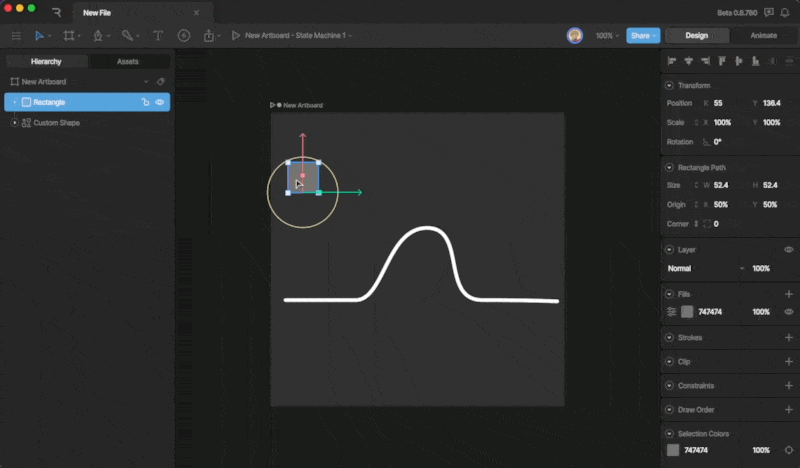Viewport: 800px width, 468px height.
Task: Click the fill color swatch 747474
Action: (x=687, y=312)
